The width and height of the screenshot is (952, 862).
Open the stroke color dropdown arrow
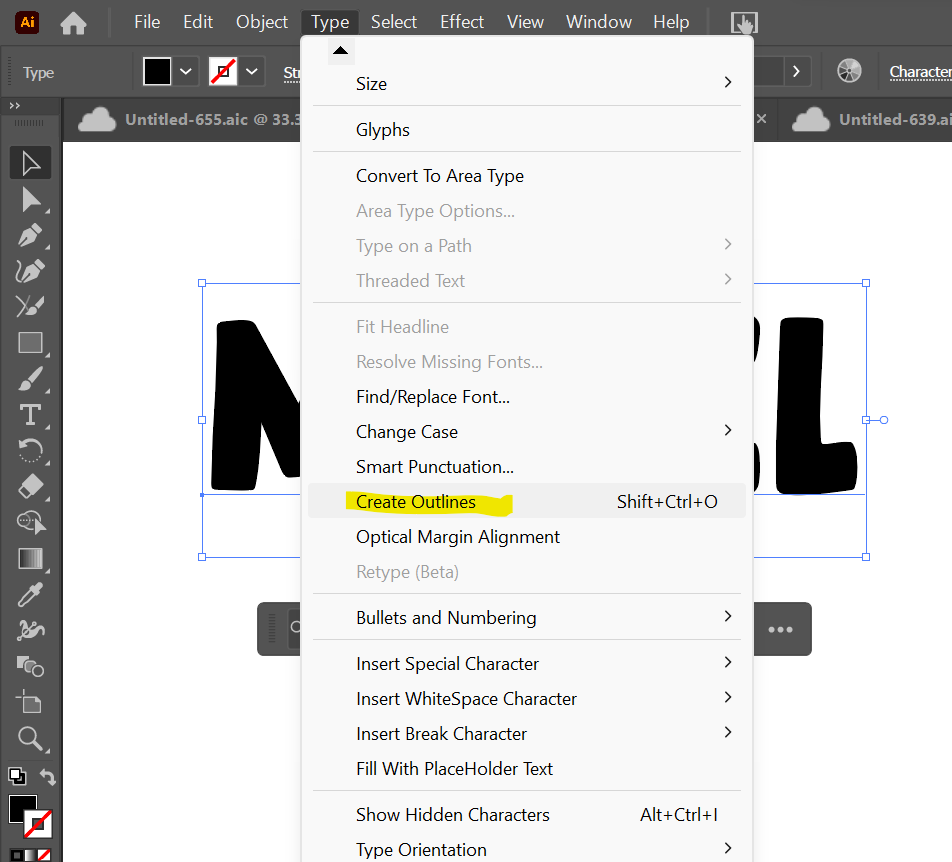point(252,72)
